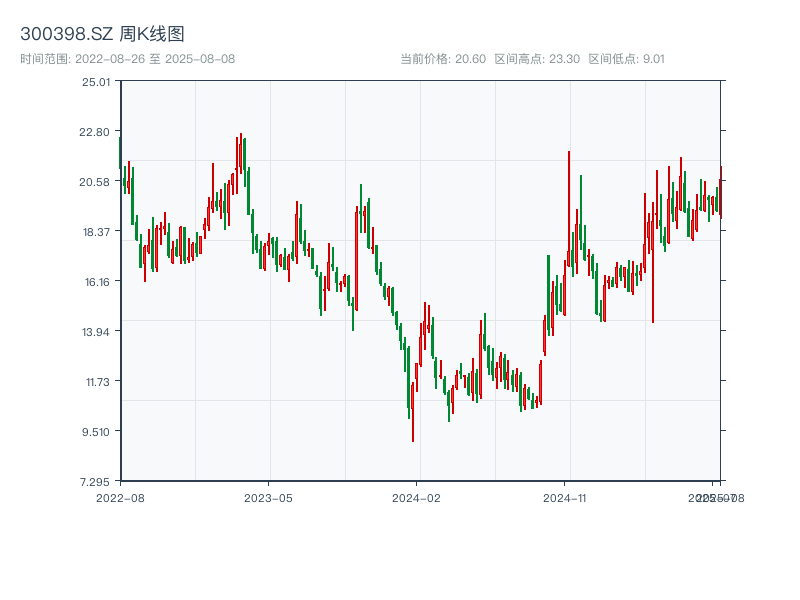Click the x-axis label 2022-08
This screenshot has width=800, height=600.
[x=120, y=498]
